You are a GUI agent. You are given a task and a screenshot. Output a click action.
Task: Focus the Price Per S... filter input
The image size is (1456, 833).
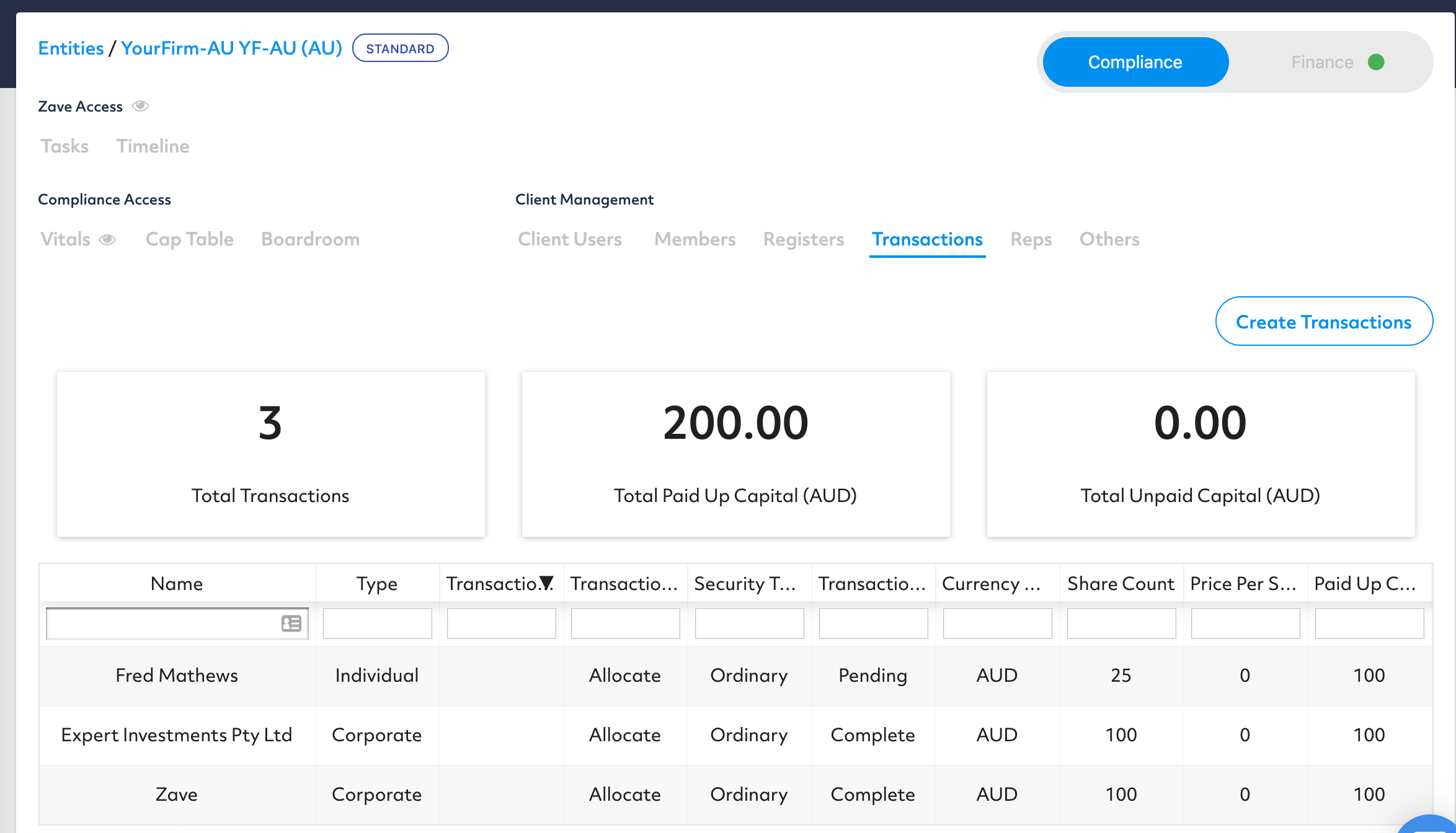coord(1246,624)
